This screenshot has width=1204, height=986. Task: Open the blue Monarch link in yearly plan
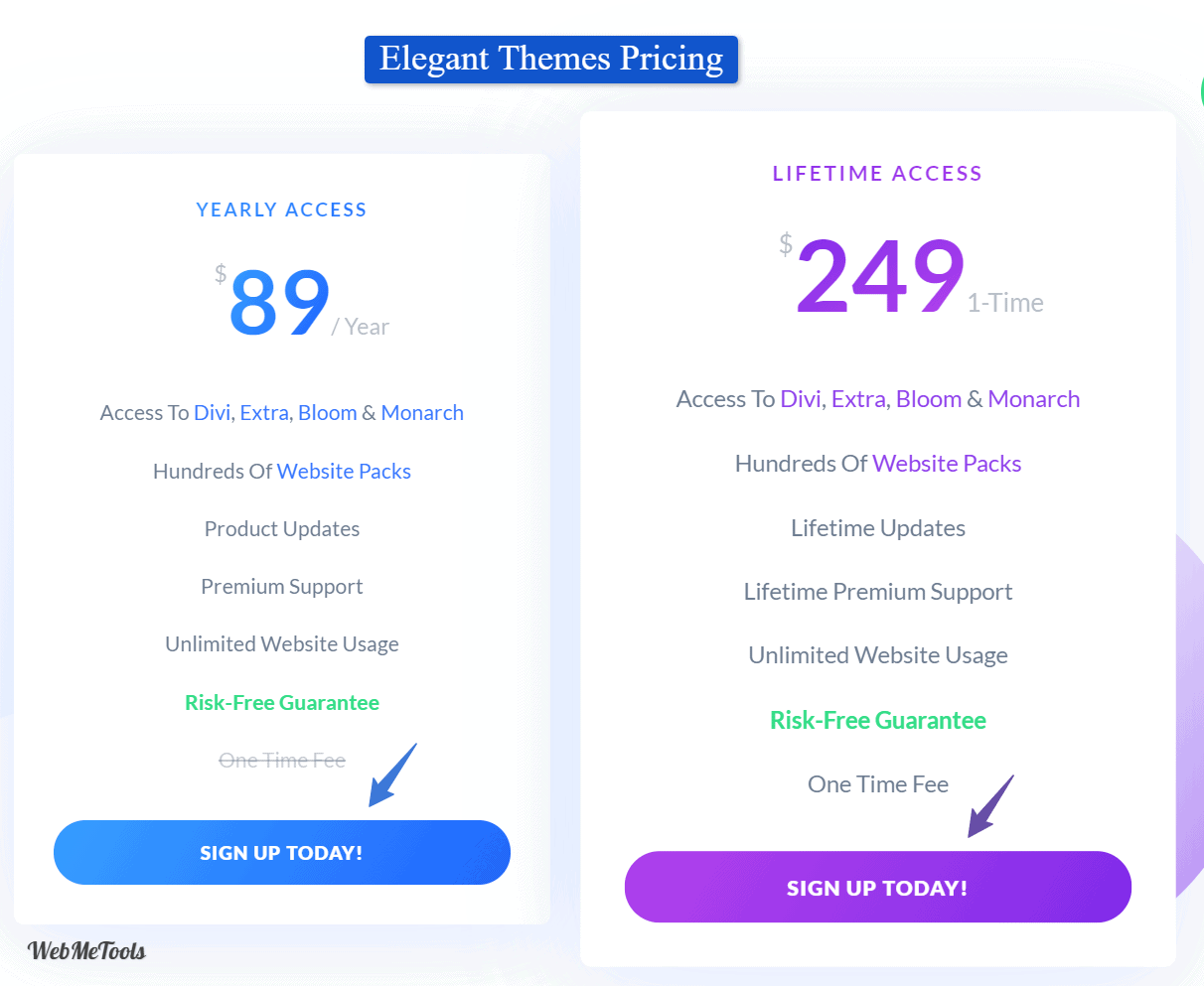pyautogui.click(x=422, y=413)
